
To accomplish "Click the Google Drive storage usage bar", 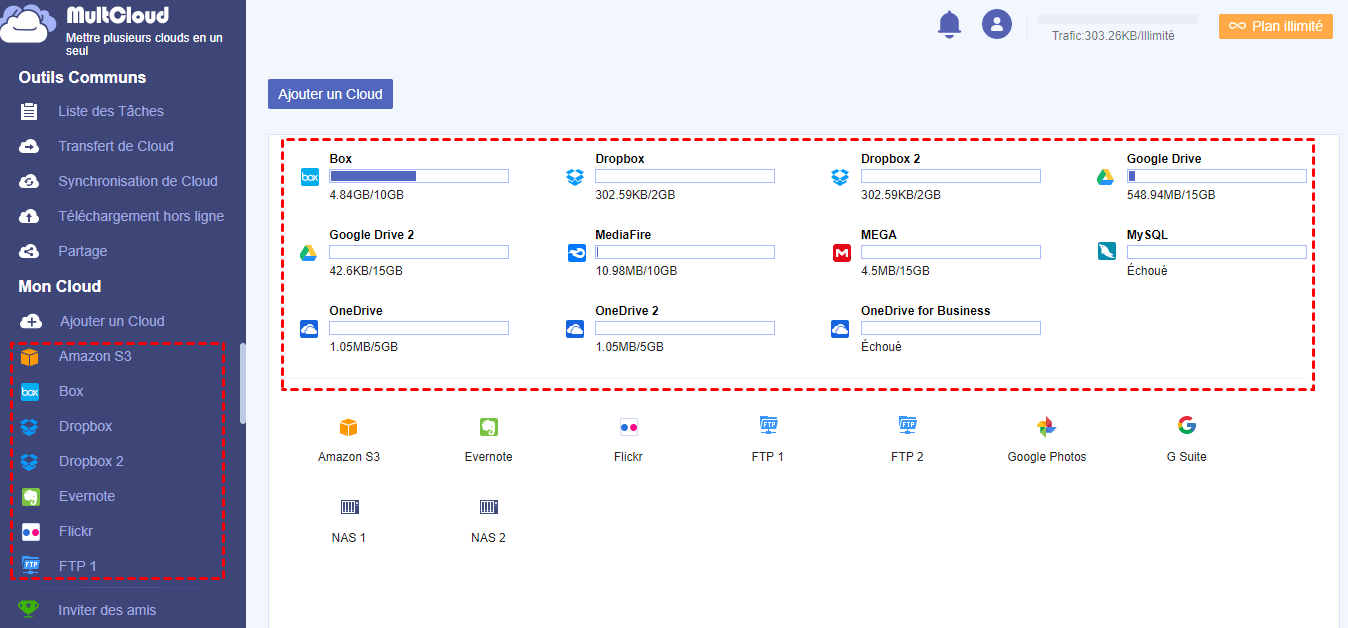I will pyautogui.click(x=1216, y=176).
